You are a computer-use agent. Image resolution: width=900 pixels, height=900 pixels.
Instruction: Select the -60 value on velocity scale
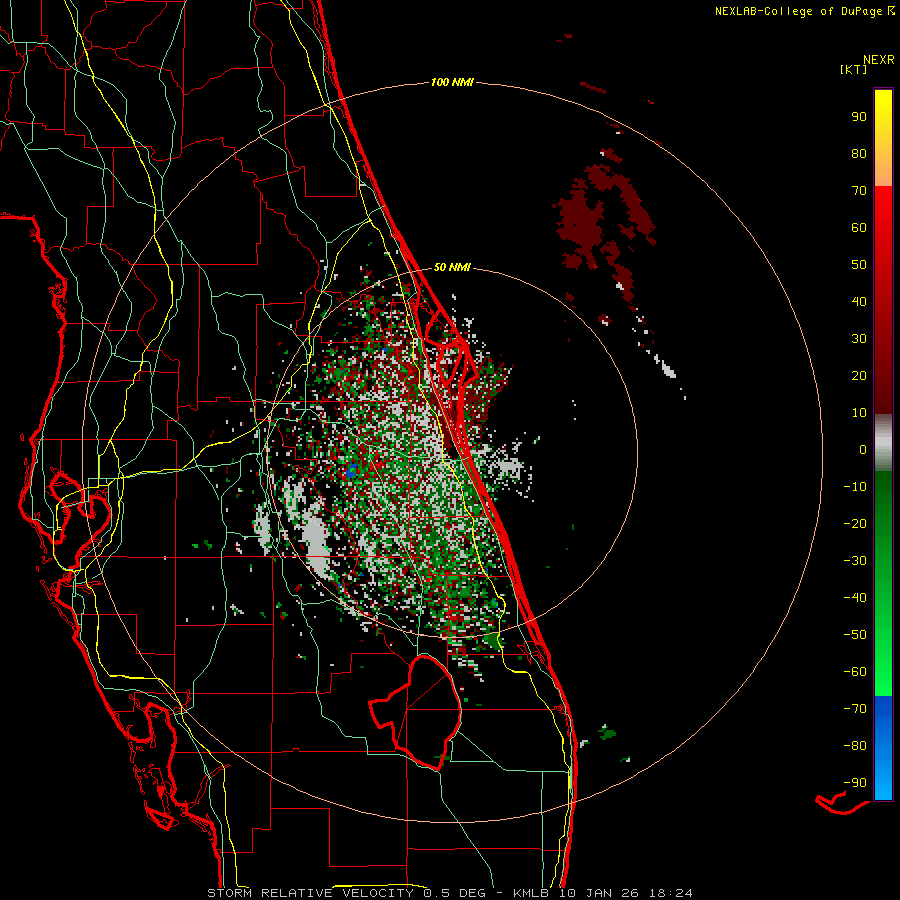pos(855,672)
